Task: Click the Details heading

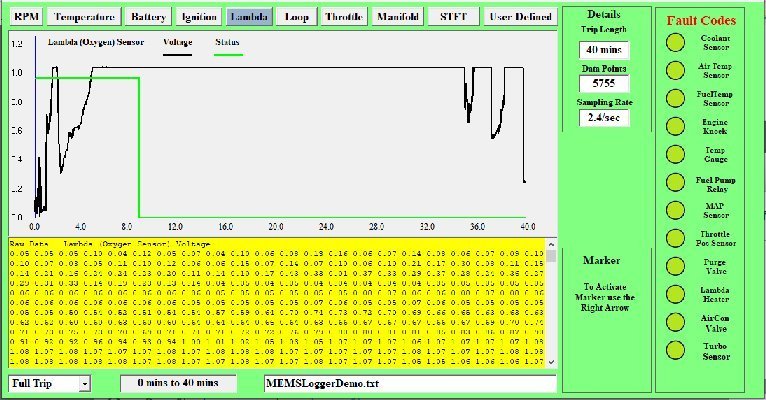Action: (604, 14)
